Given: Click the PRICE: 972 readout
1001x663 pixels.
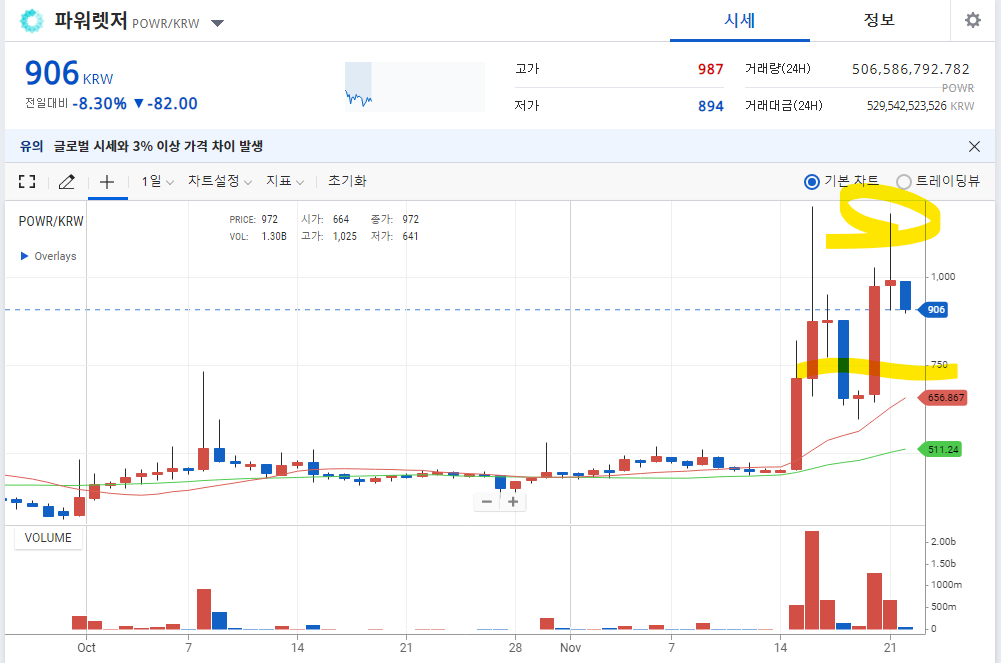Looking at the screenshot, I should coord(253,220).
